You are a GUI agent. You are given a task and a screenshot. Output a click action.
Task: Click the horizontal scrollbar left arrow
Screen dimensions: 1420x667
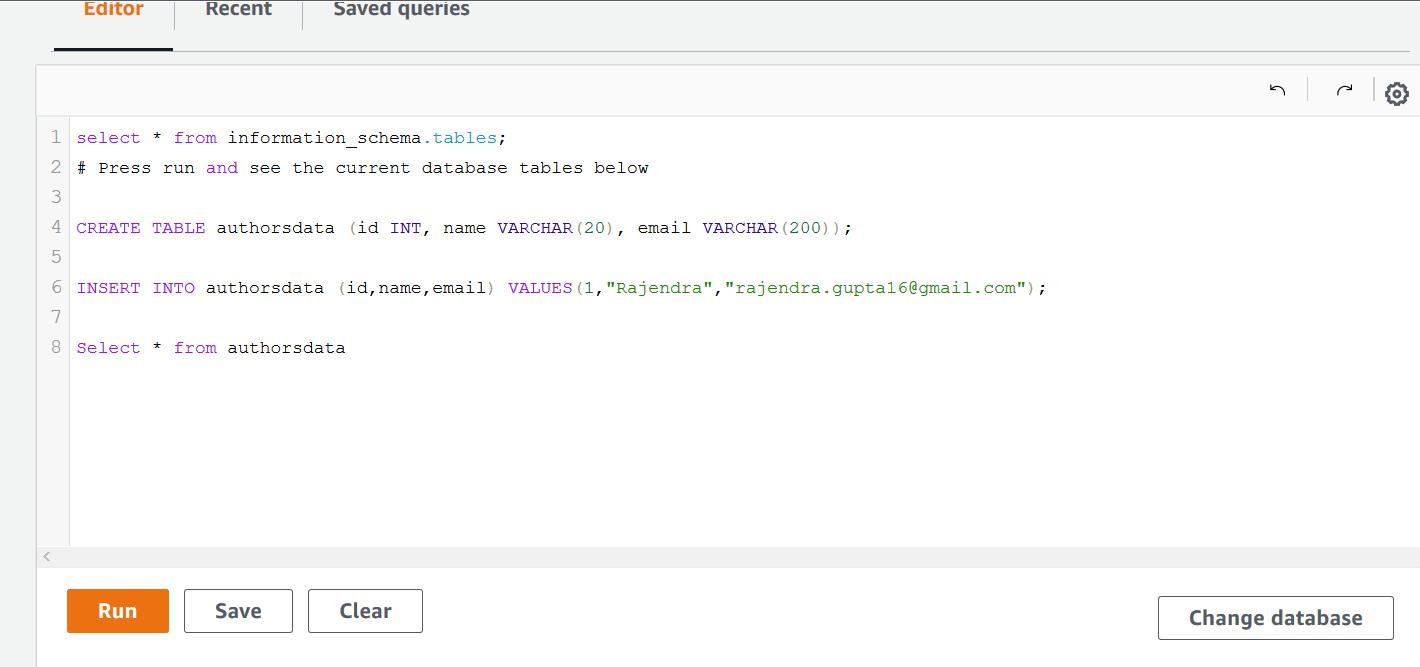(47, 557)
